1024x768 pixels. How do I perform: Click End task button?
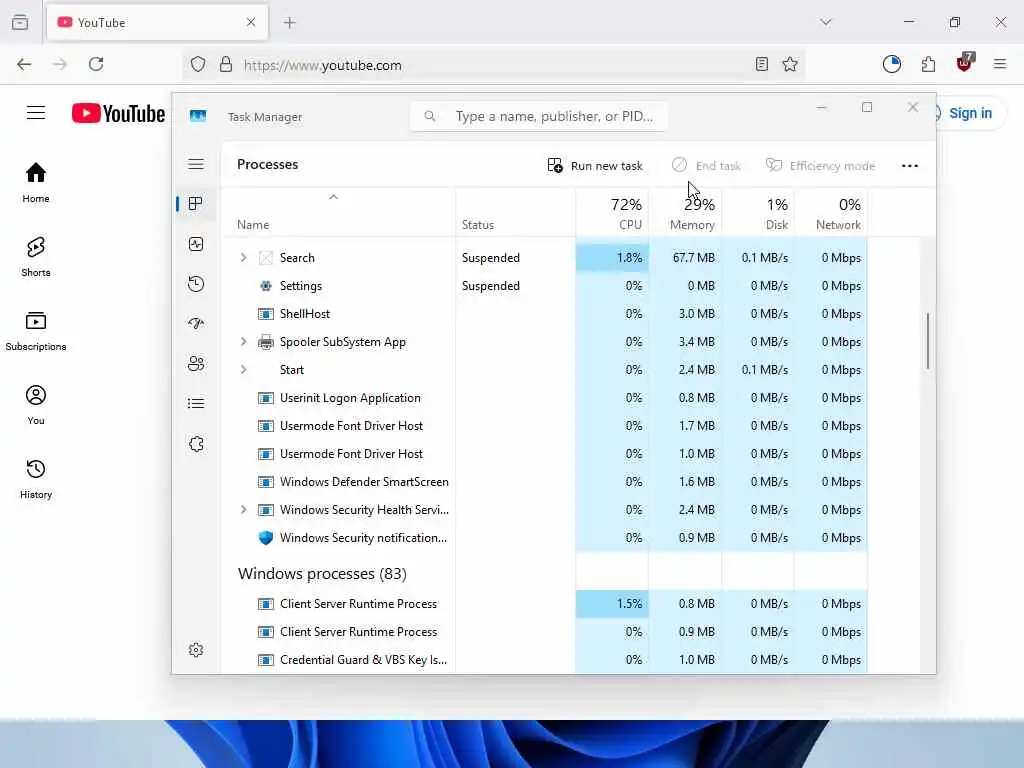706,166
